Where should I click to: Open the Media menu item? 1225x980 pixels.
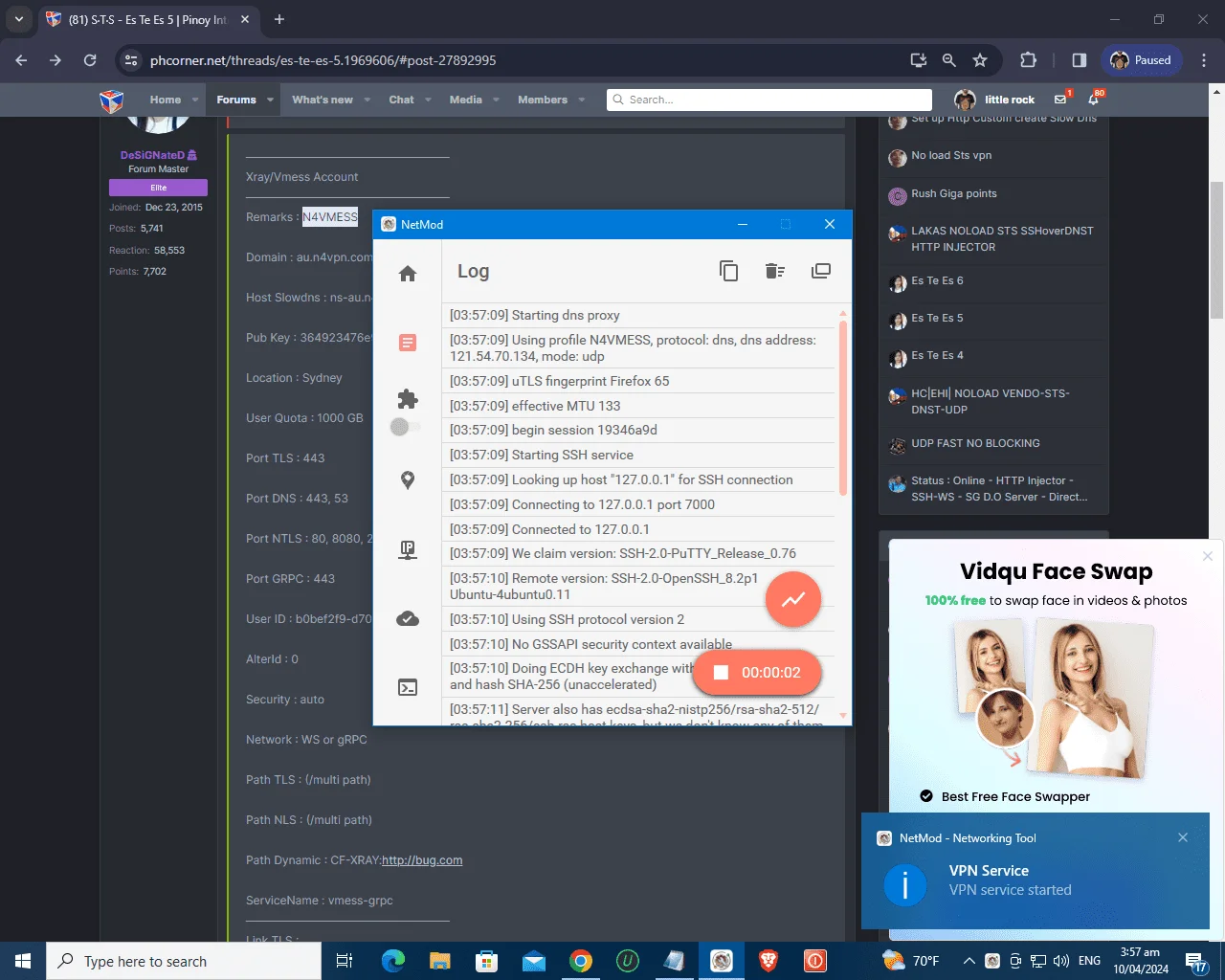coord(466,100)
